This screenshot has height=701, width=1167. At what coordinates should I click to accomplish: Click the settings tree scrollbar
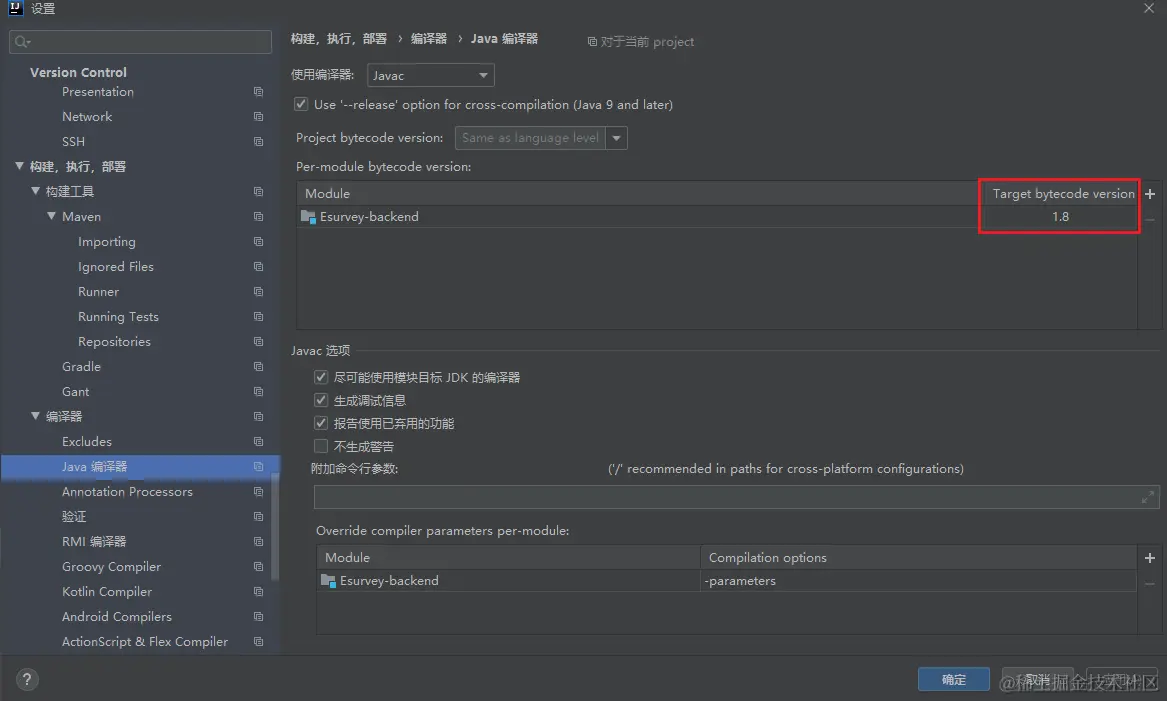point(275,527)
